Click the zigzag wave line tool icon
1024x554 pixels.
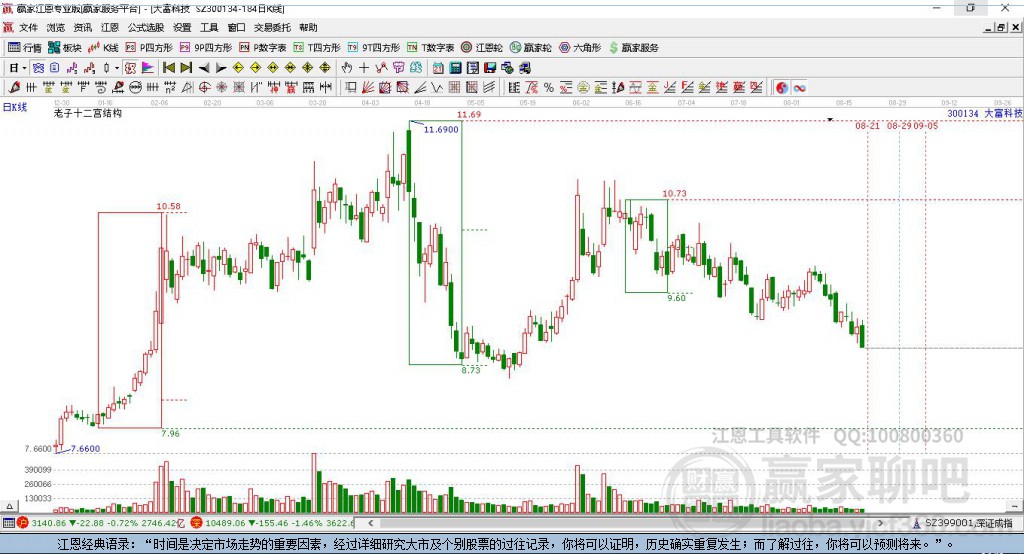437,88
